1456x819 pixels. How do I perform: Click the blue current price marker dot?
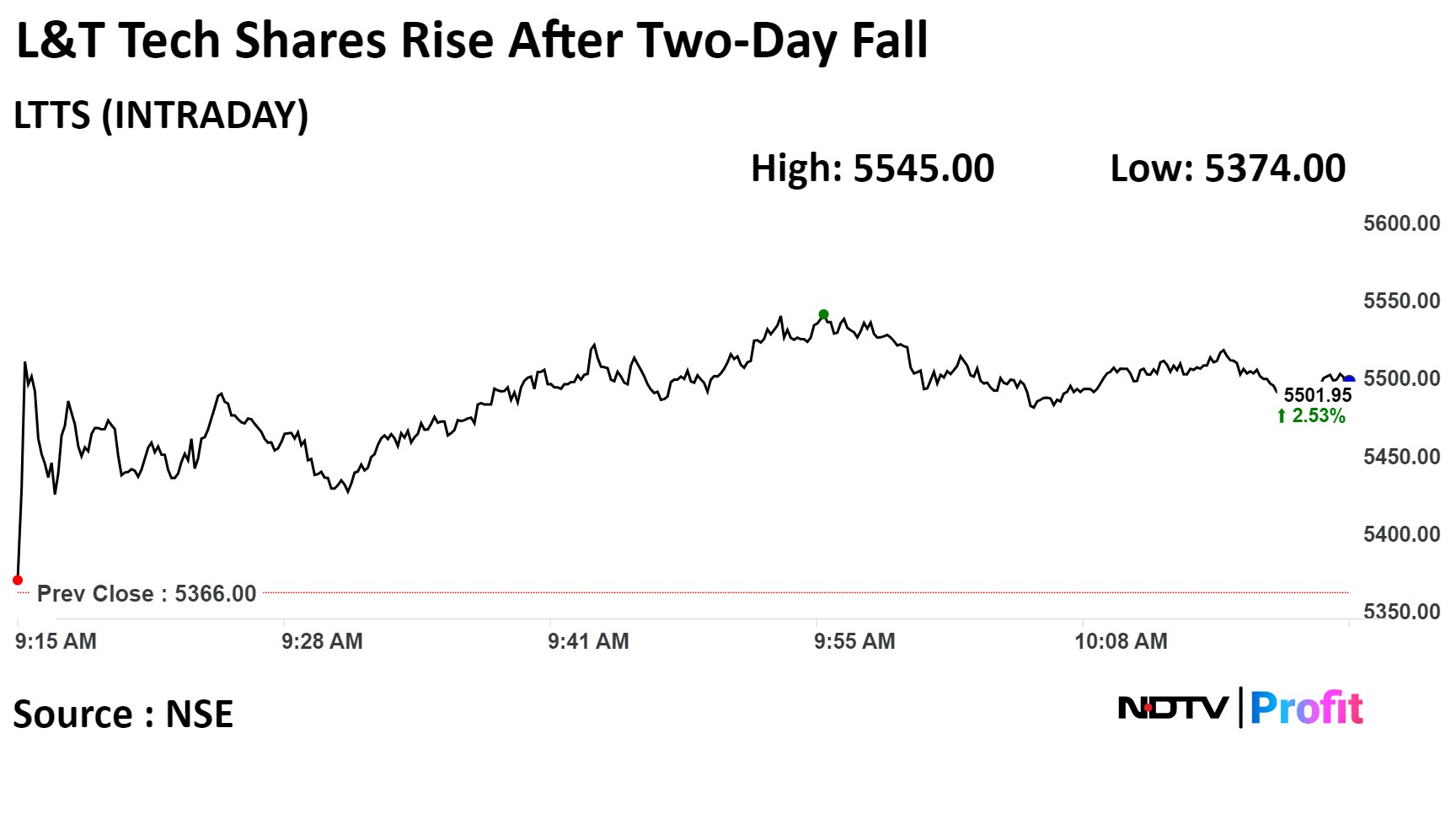1349,380
